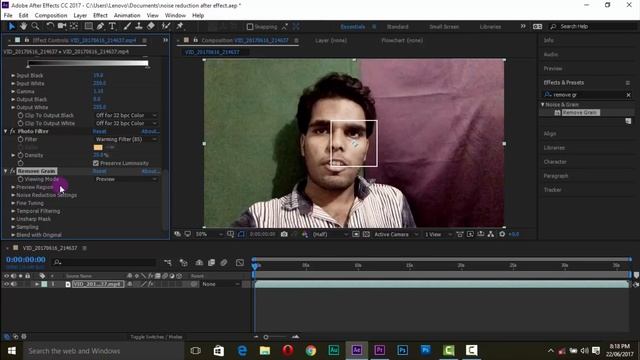Screen dimensions: 640x360
Task: Open the Active Camera view dropdown
Action: [396, 234]
